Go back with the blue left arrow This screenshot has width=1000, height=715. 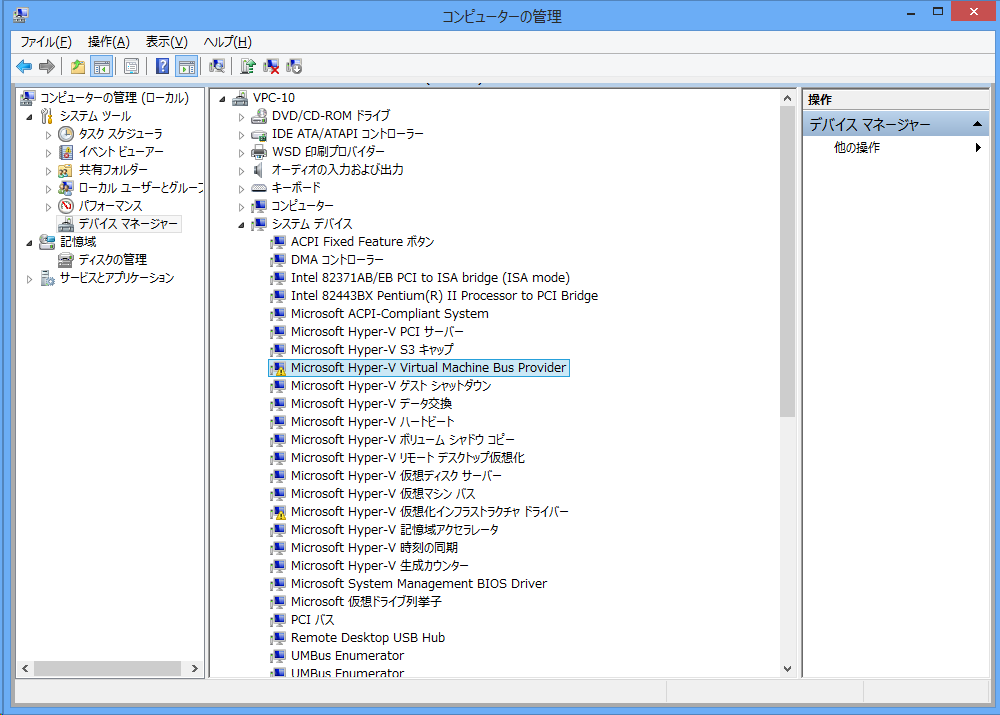tap(24, 66)
